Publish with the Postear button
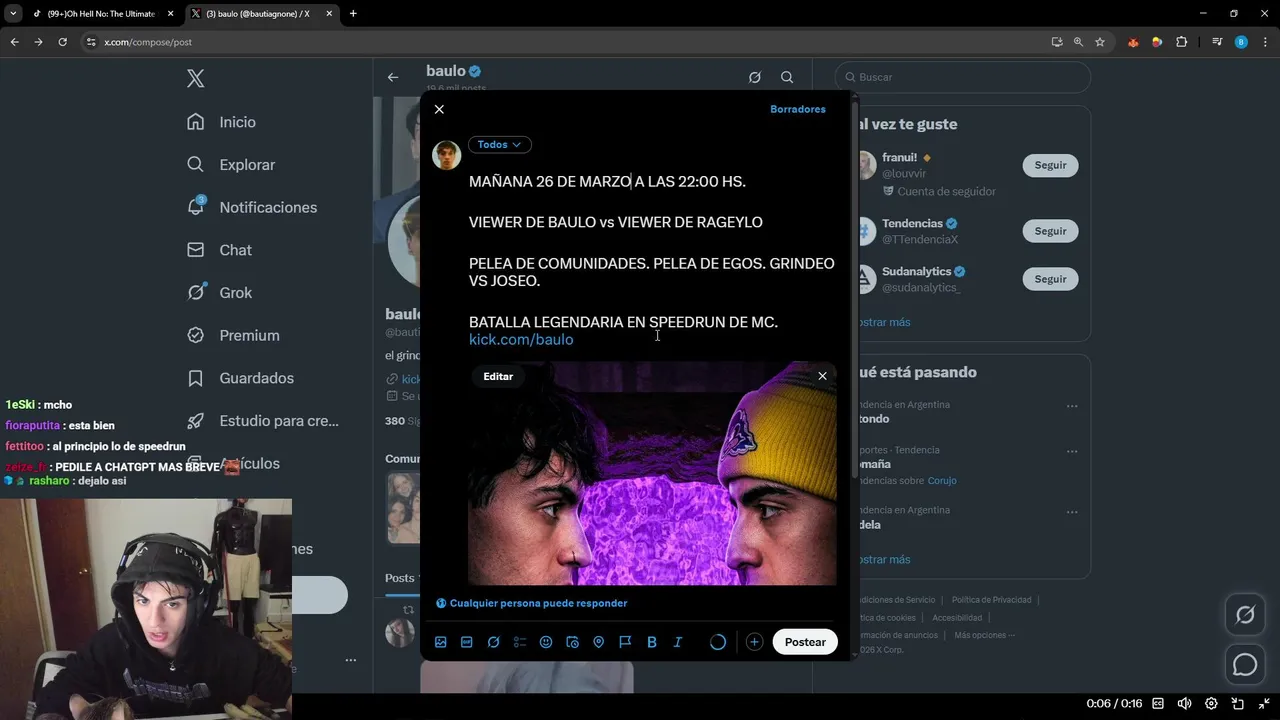 [805, 642]
